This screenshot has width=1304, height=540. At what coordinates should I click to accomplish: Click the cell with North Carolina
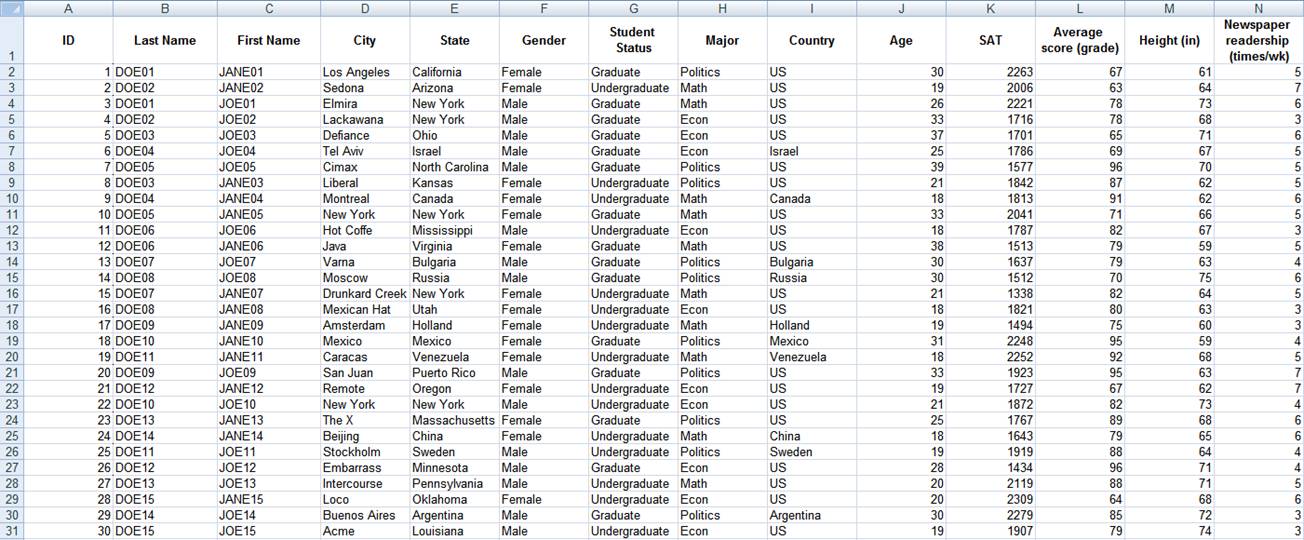[x=454, y=167]
